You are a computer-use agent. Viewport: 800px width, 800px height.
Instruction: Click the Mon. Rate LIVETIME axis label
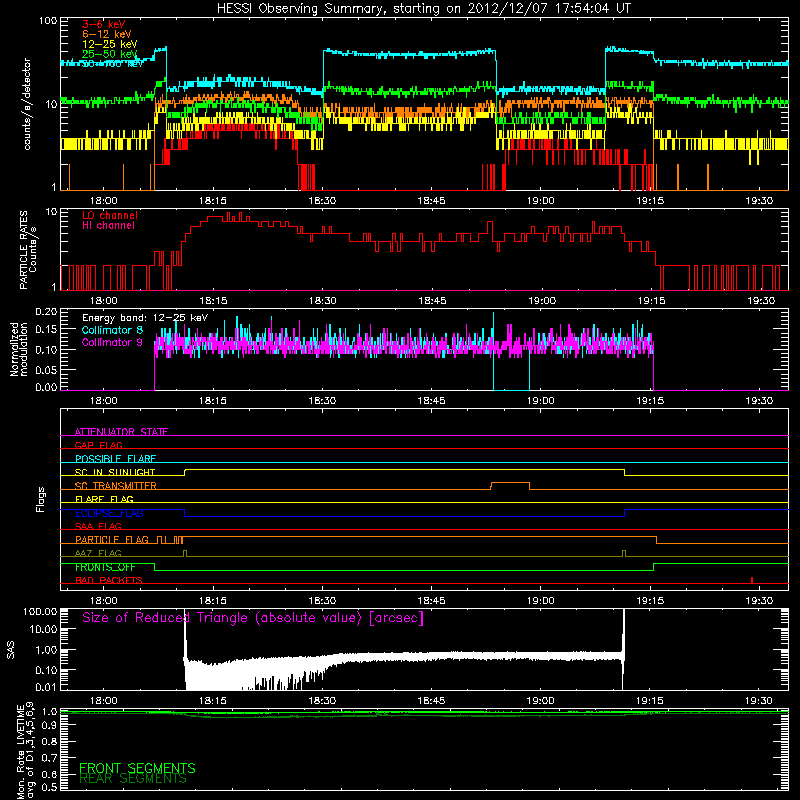click(24, 753)
